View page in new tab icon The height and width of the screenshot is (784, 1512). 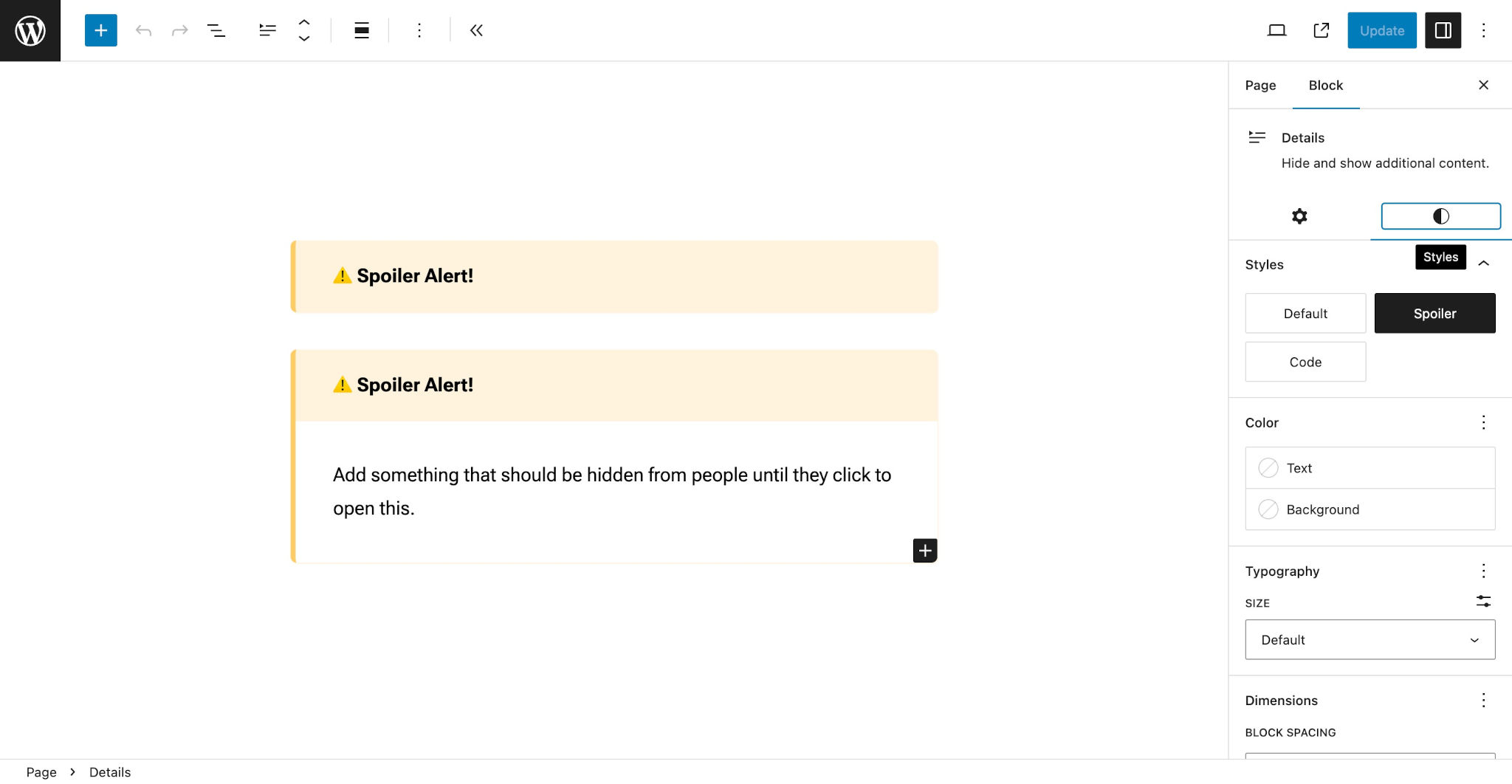pos(1322,30)
